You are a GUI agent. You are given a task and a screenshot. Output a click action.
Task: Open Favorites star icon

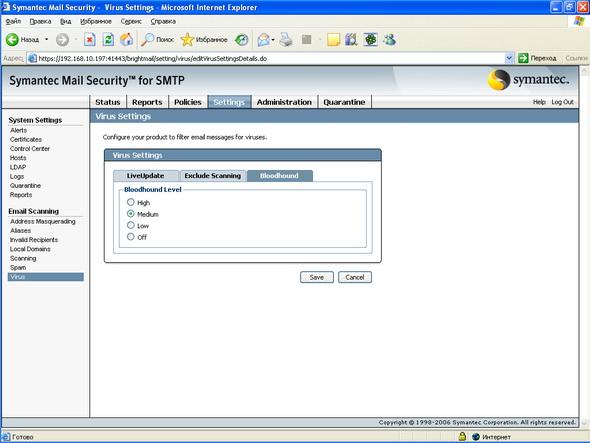(x=187, y=40)
